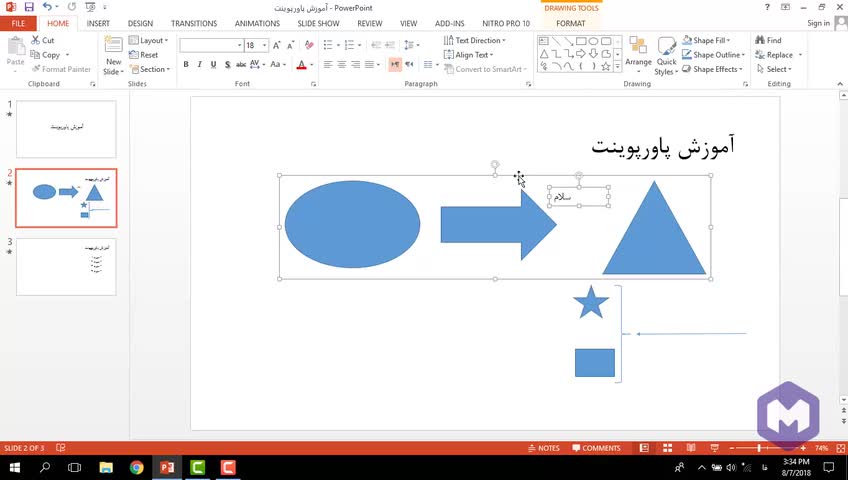The height and width of the screenshot is (480, 848).
Task: Collapse the ribbon with the chevron
Action: [840, 84]
